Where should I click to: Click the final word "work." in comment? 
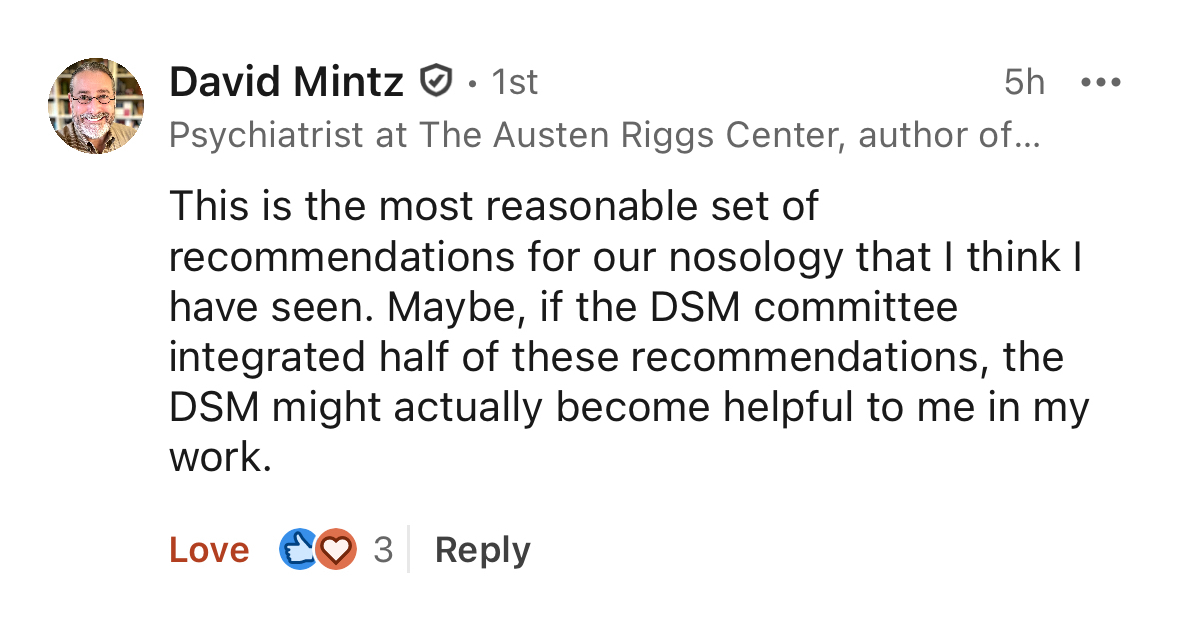pos(220,457)
